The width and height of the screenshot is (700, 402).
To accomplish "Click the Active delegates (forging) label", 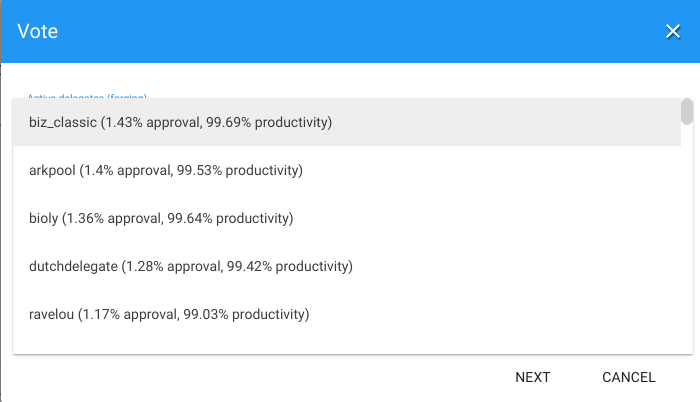I will pyautogui.click(x=87, y=96).
